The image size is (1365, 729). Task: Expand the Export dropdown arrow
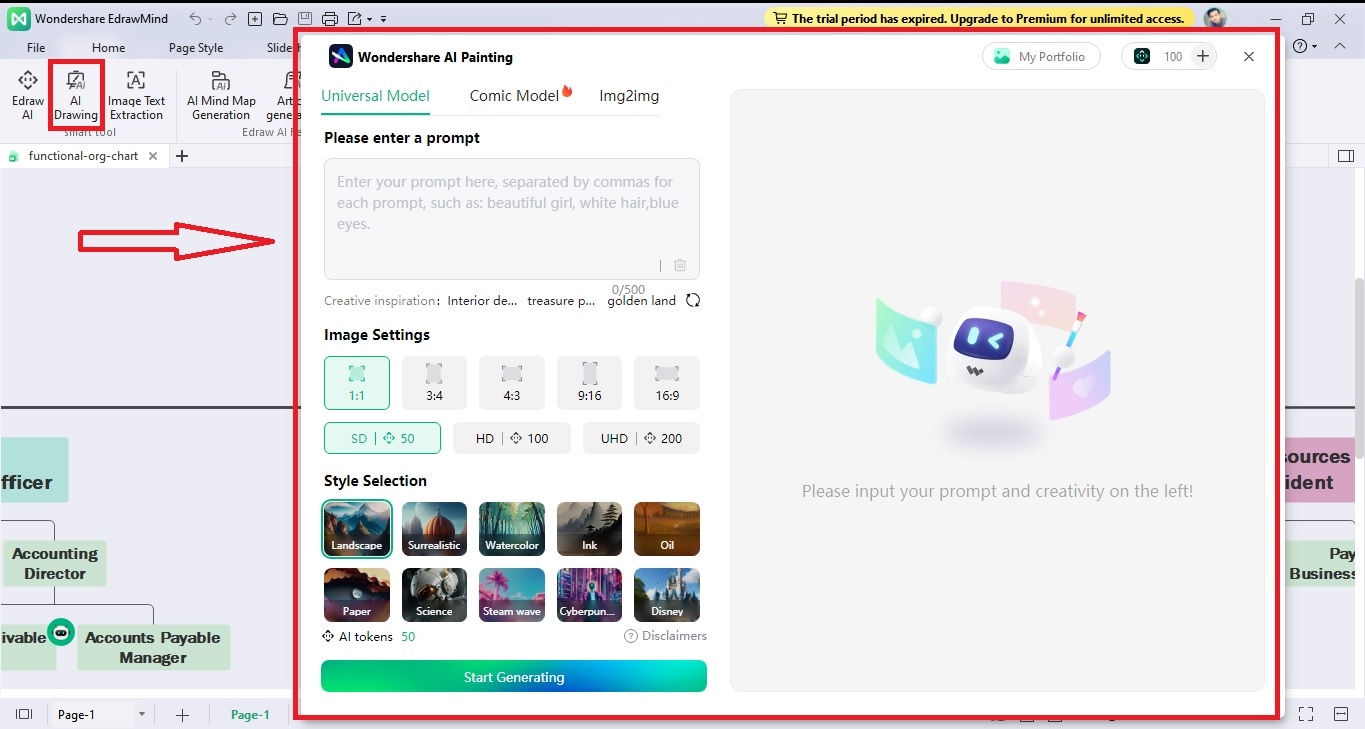point(370,19)
